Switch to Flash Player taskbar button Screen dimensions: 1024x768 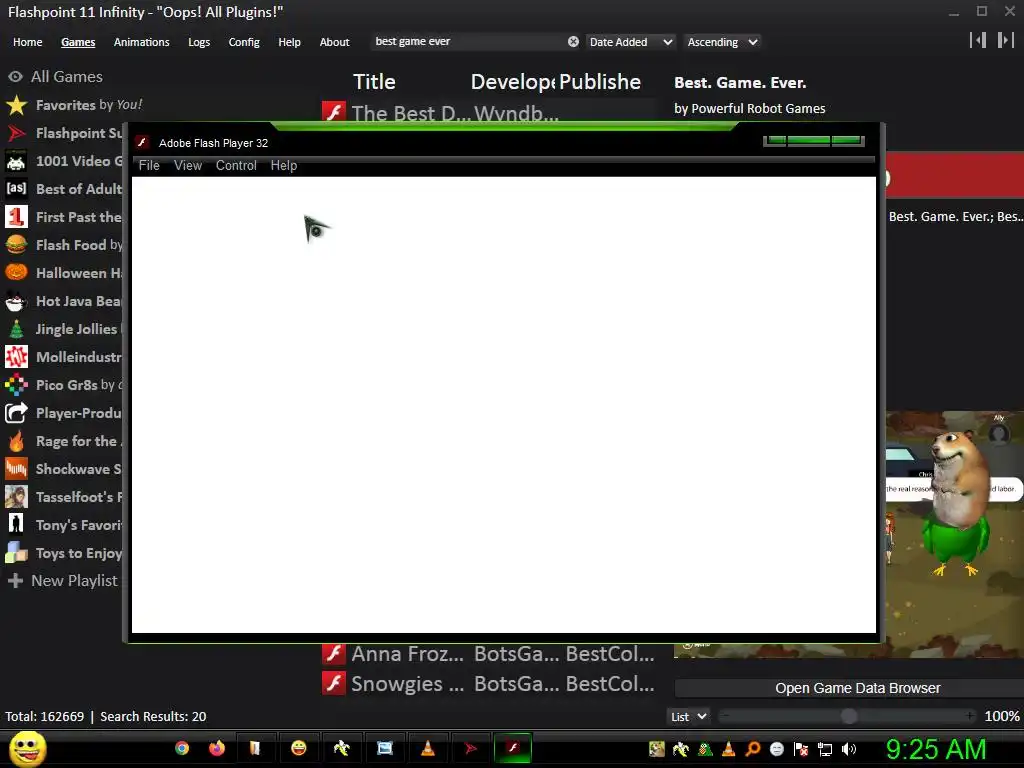pyautogui.click(x=513, y=748)
